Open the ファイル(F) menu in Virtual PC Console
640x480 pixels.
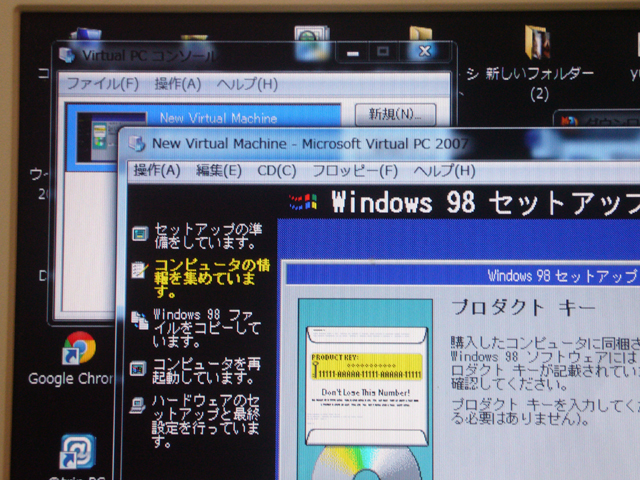(x=102, y=84)
